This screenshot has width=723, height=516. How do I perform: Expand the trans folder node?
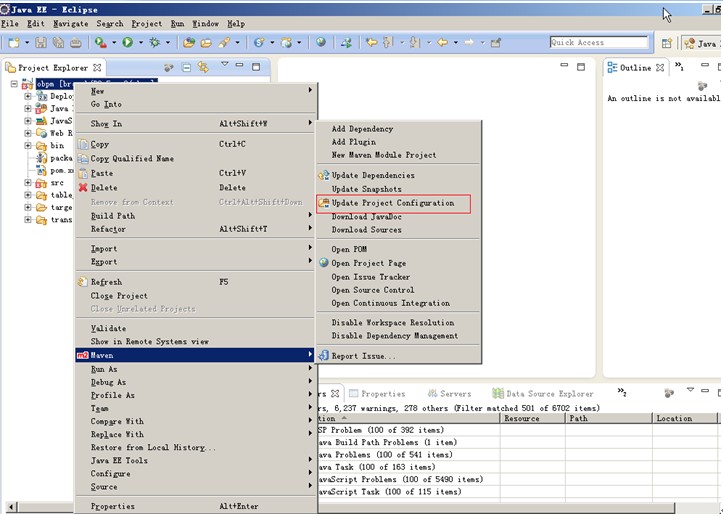pyautogui.click(x=28, y=219)
